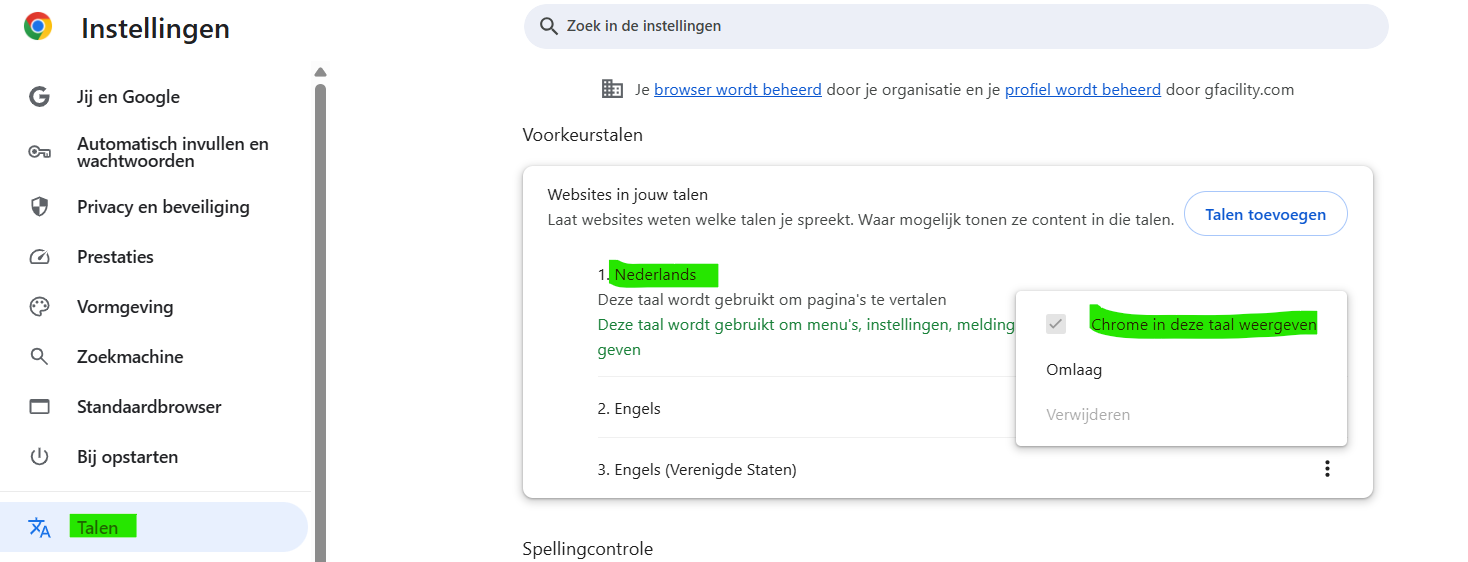Click the palette Vormgeving icon
1468x562 pixels.
[39, 307]
